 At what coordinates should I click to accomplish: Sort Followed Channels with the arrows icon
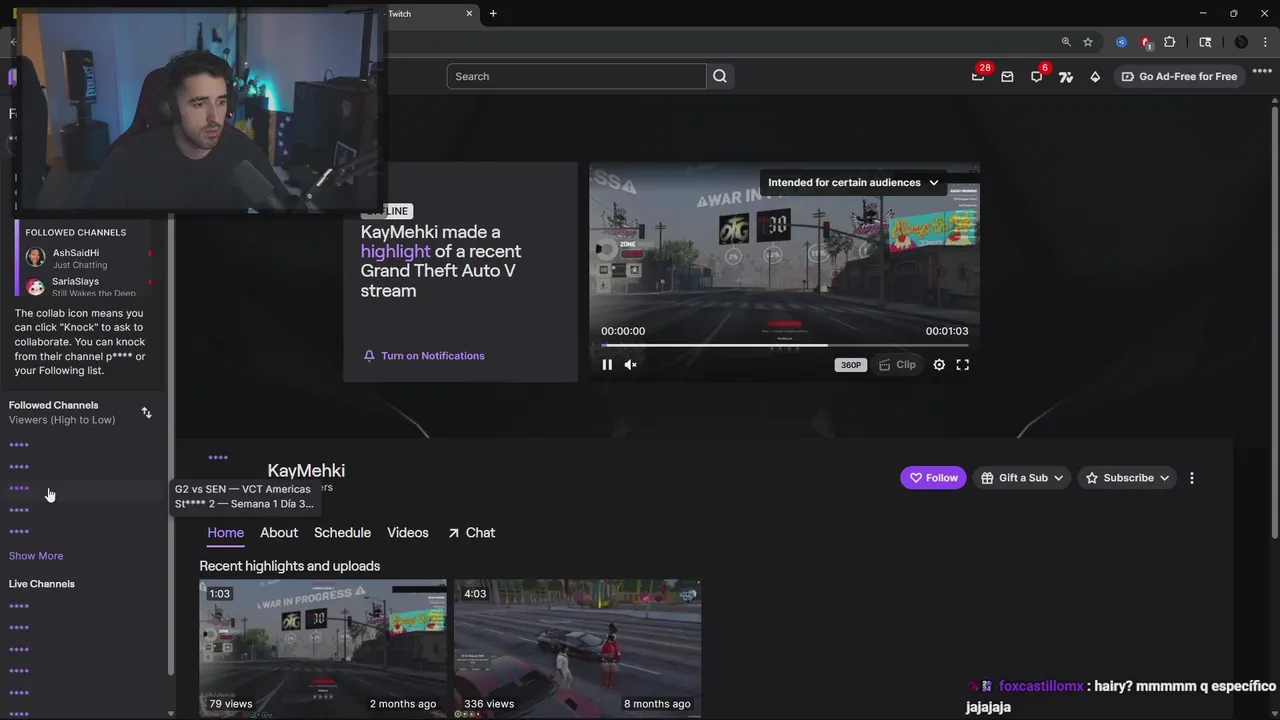click(x=146, y=413)
